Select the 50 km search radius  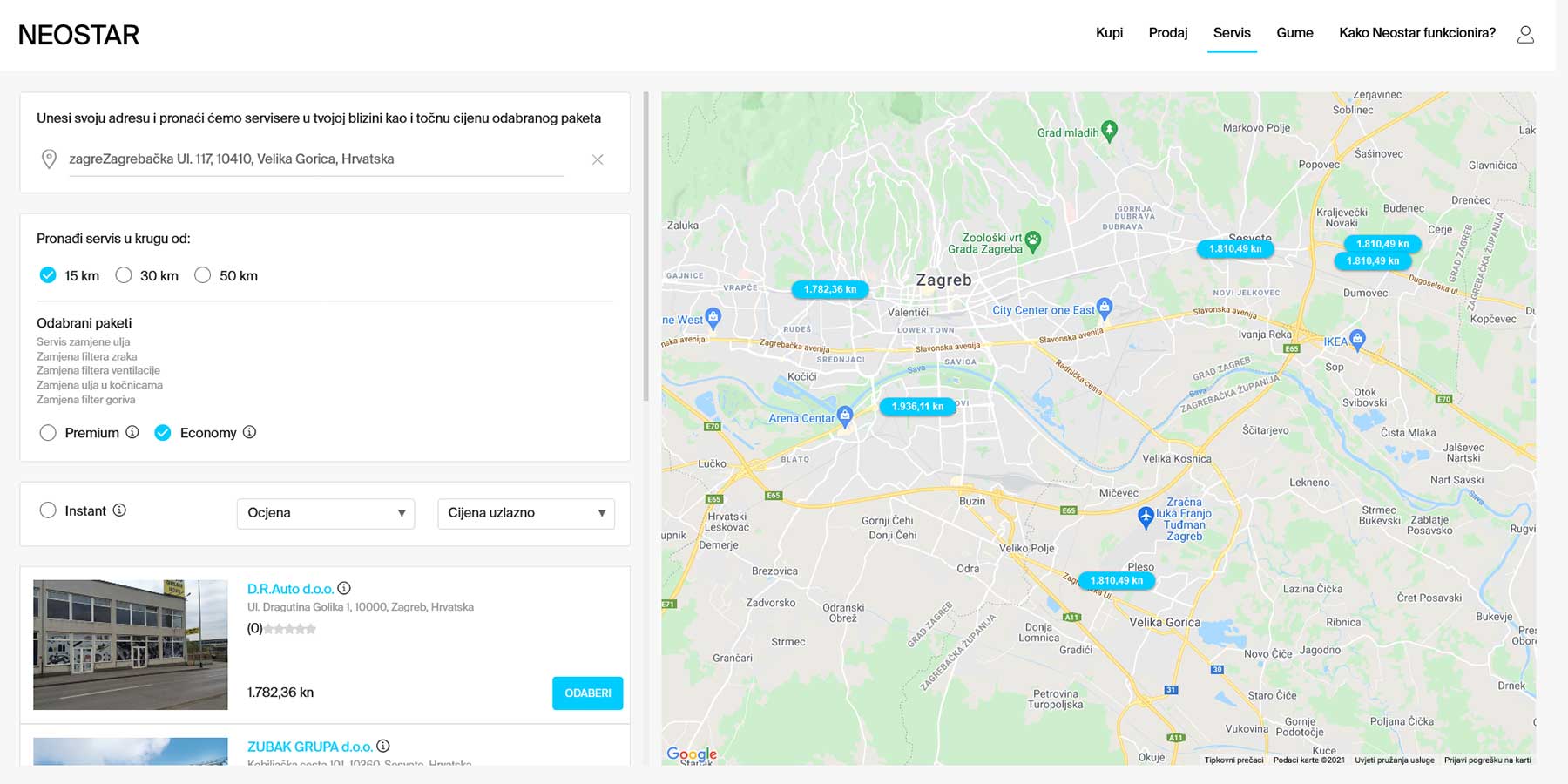pyautogui.click(x=203, y=275)
